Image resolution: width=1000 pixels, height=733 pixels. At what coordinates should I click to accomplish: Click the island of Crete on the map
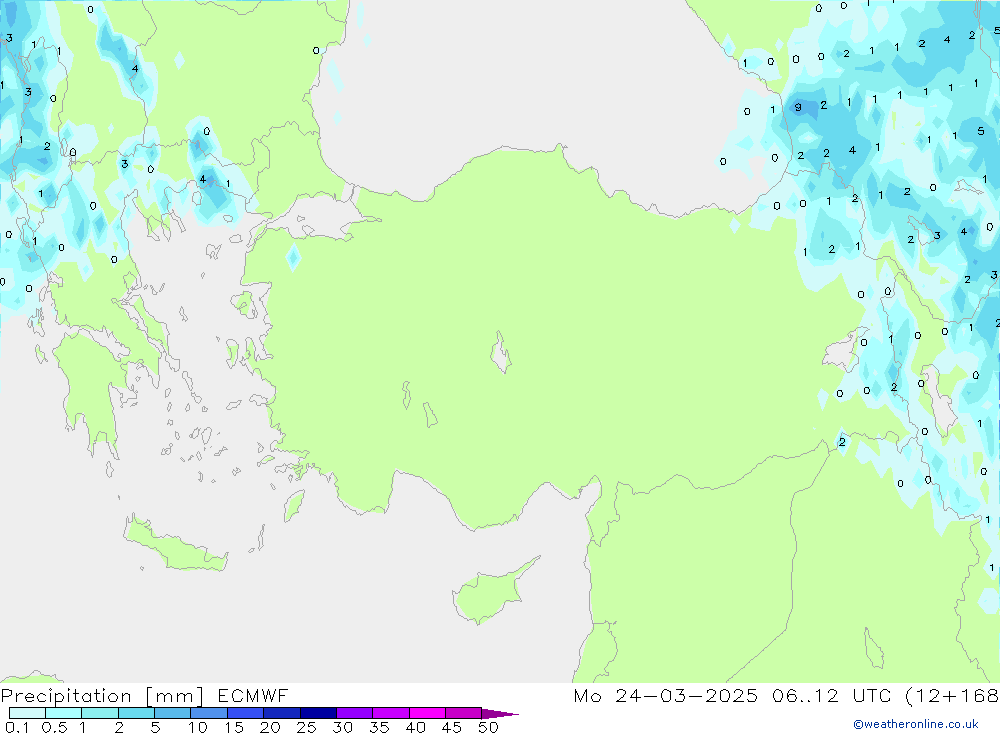(173, 544)
